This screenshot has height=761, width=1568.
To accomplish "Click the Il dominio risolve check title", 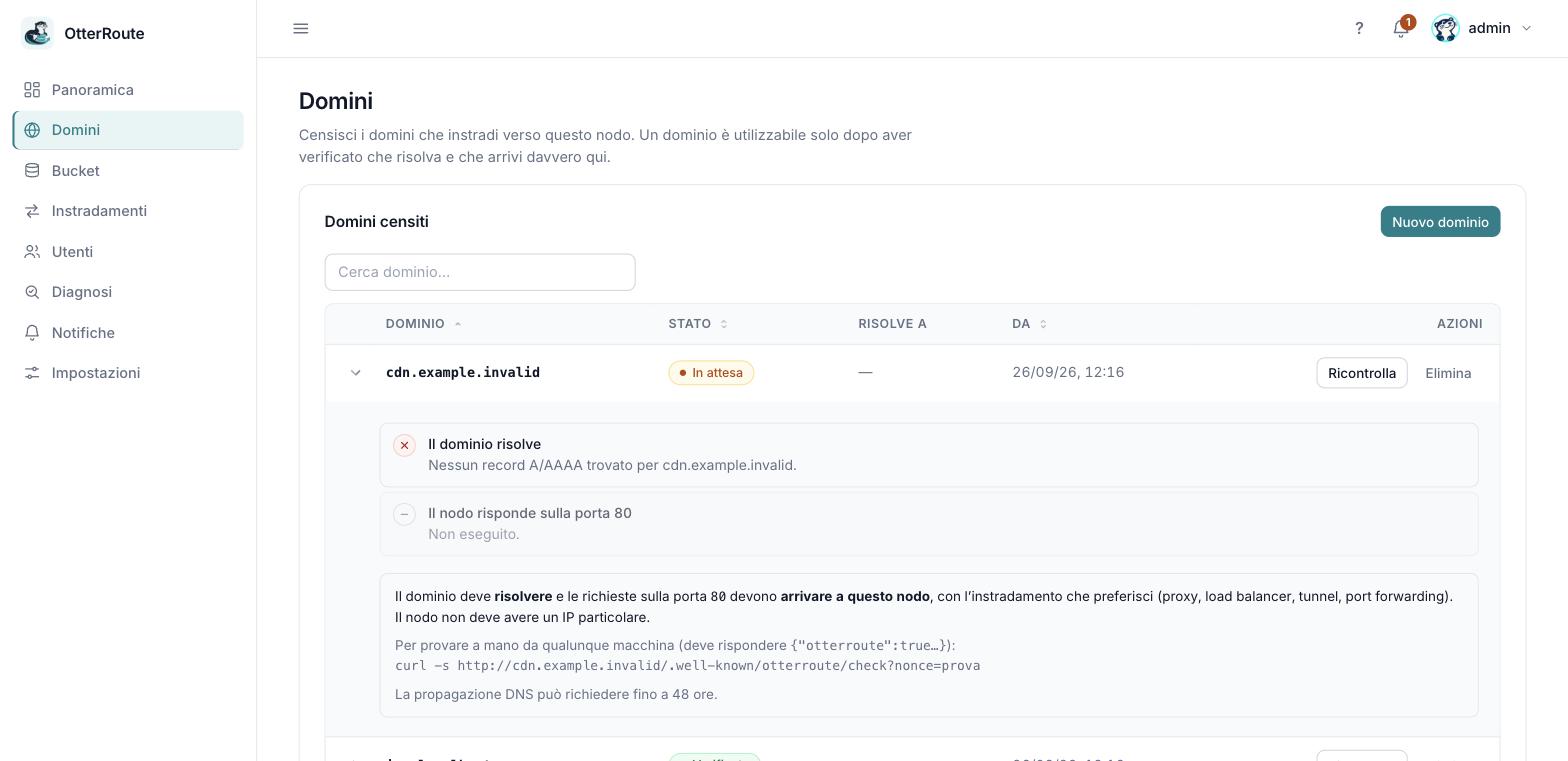I will point(484,444).
